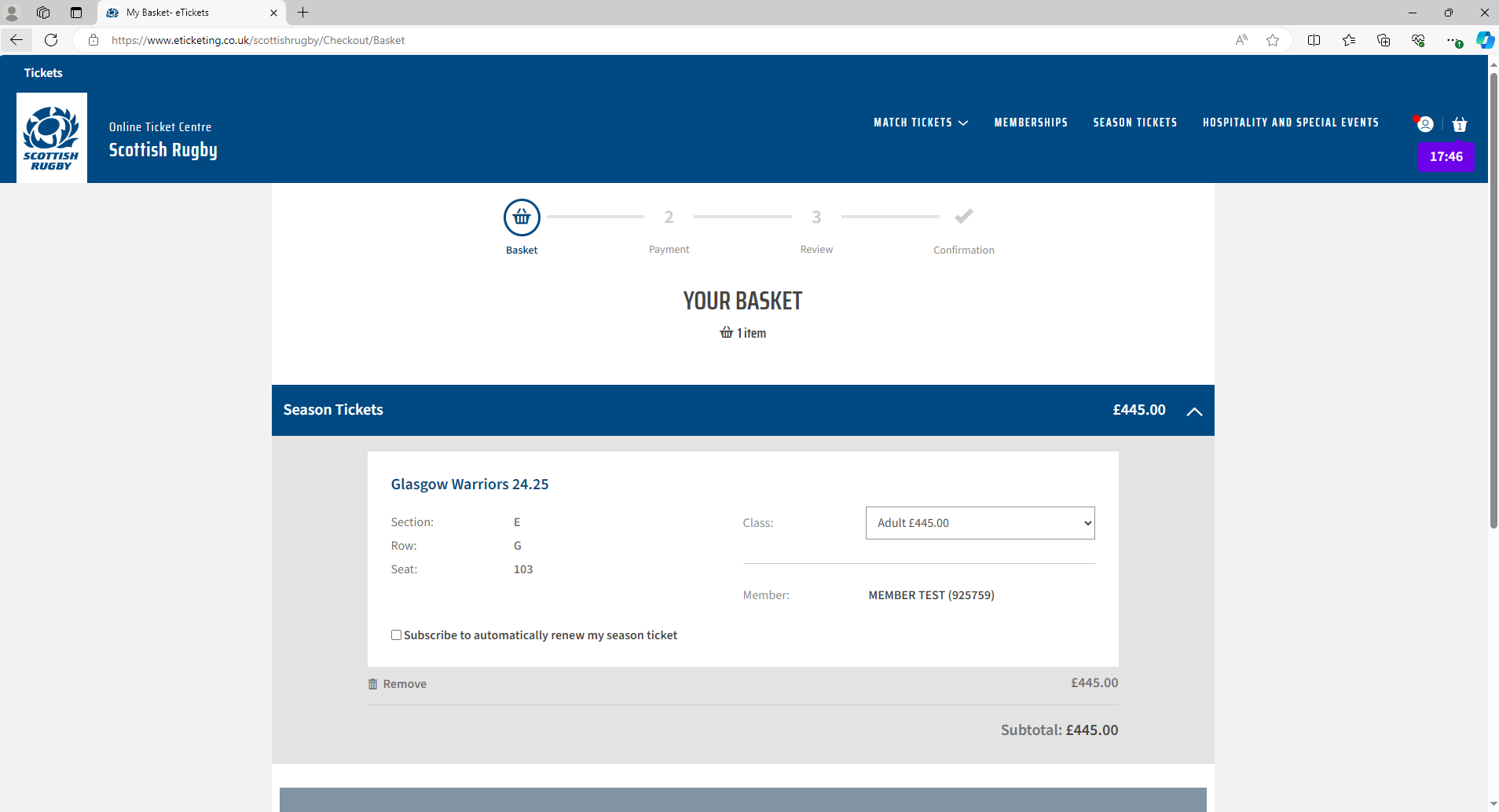
Task: Click the Basket step circle icon
Action: tap(522, 218)
